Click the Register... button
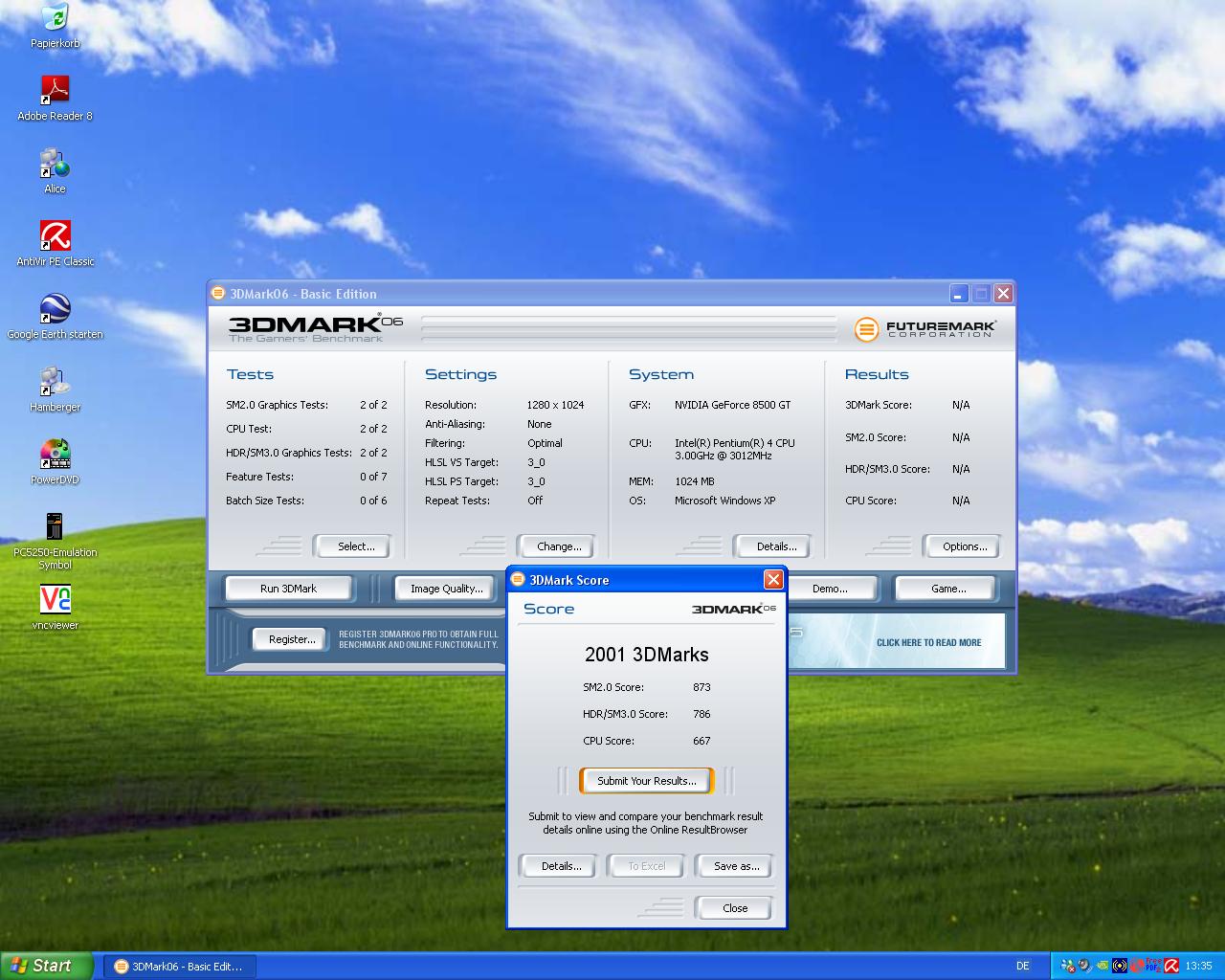 pos(291,639)
